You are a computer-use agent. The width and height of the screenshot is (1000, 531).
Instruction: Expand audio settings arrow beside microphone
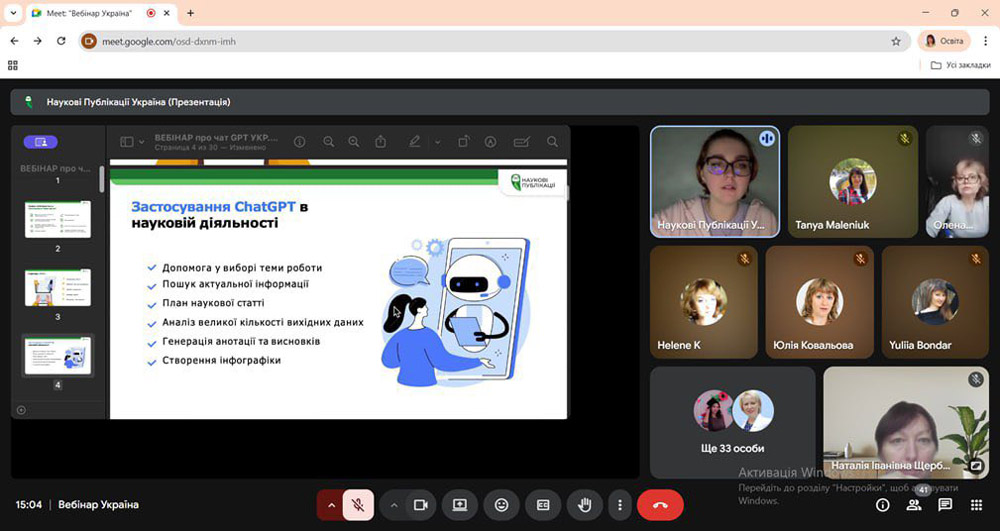click(330, 505)
